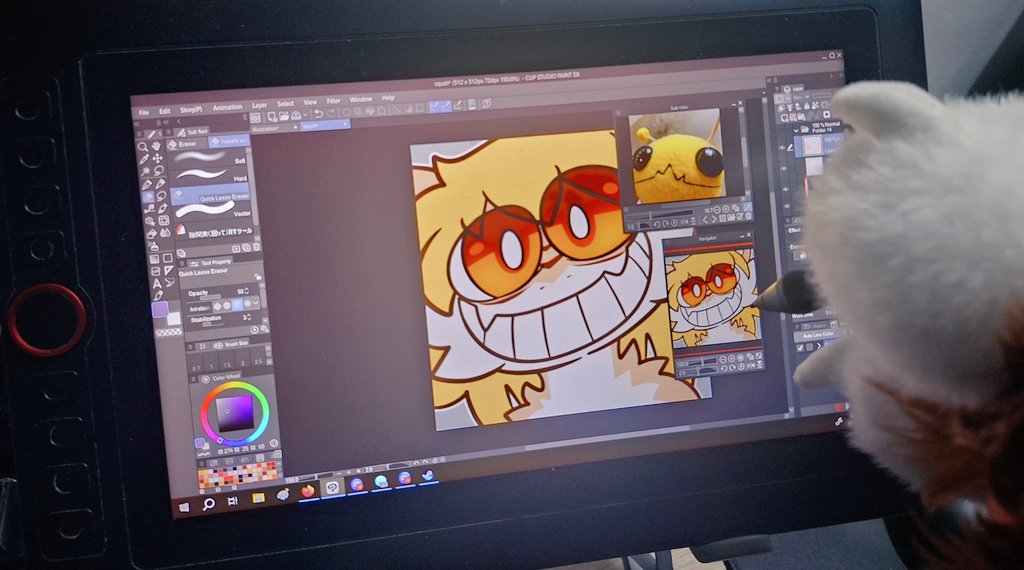
Task: Select the Fill bucket tool
Action: tap(152, 233)
